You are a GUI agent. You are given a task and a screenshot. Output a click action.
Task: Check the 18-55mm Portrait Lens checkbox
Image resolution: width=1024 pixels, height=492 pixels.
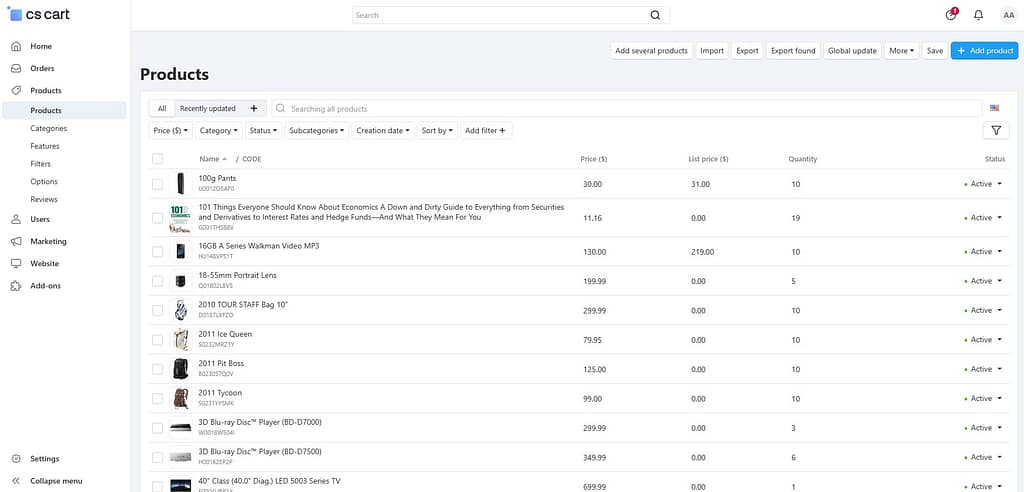[157, 281]
